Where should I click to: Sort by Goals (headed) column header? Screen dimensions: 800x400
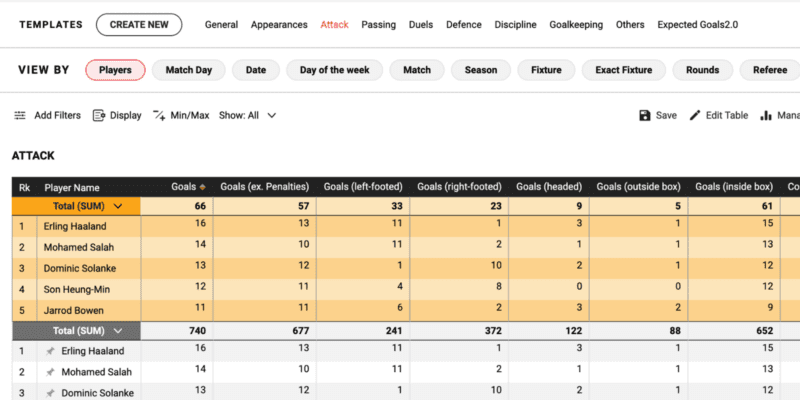[548, 187]
